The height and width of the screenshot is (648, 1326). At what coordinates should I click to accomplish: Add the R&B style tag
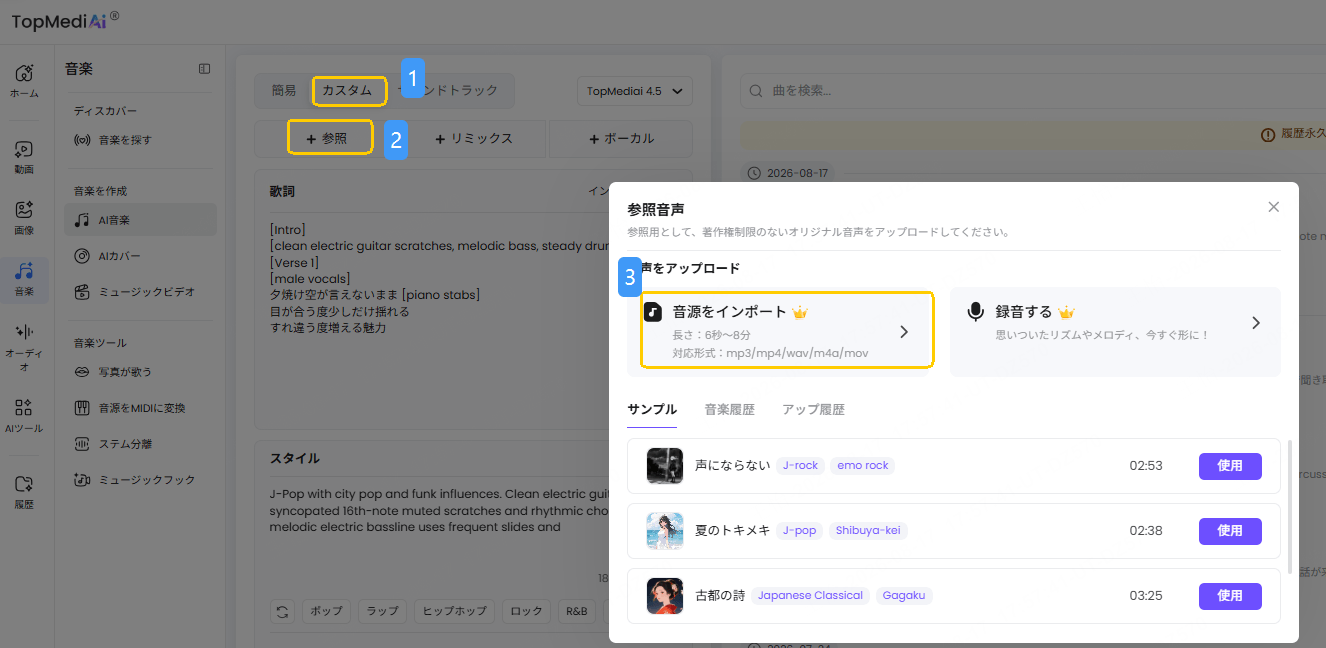point(577,611)
